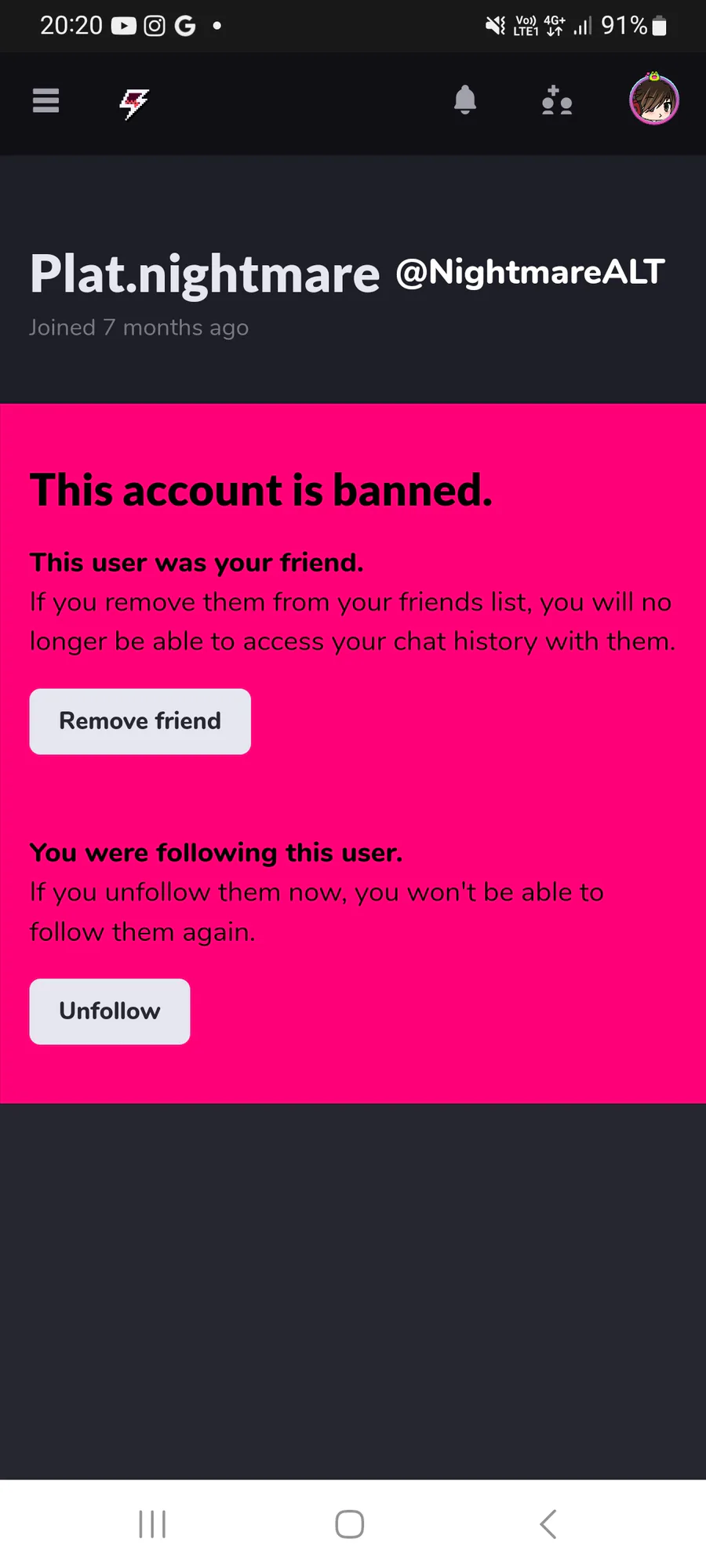Screen dimensions: 706x1568
Task: Tap the muted sound status icon
Action: (x=495, y=26)
